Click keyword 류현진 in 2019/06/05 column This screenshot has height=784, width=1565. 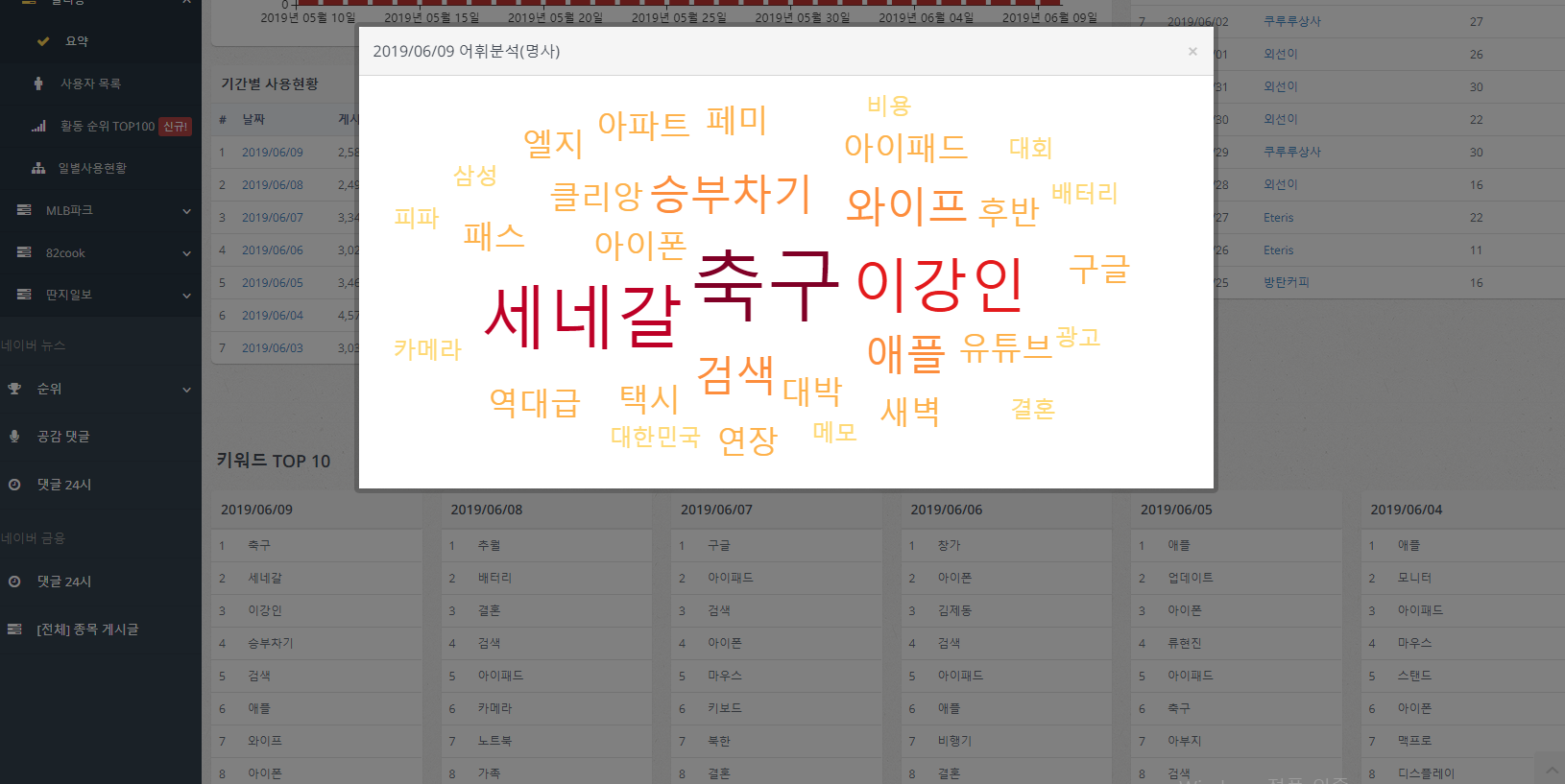1185,643
